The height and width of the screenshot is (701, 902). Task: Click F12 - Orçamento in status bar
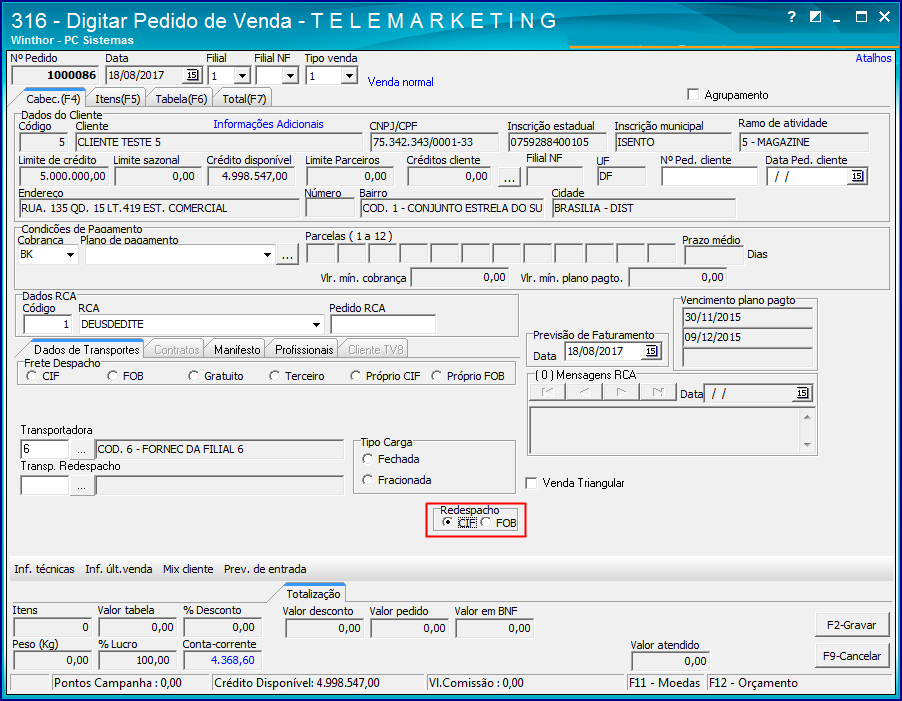(753, 683)
